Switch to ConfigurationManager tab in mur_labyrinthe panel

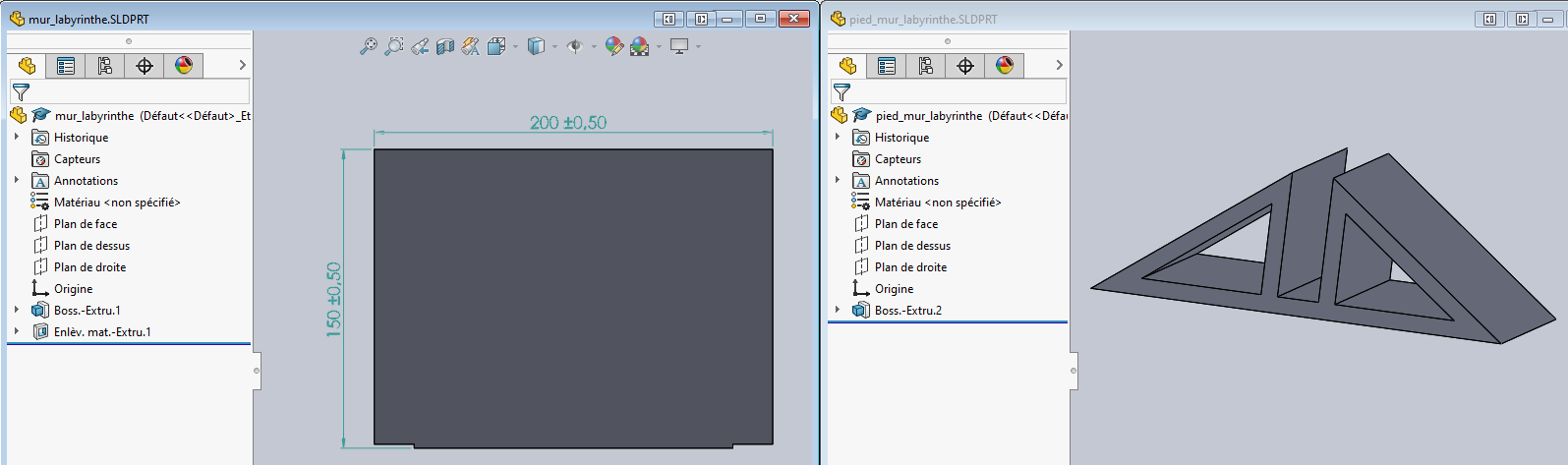[x=104, y=66]
